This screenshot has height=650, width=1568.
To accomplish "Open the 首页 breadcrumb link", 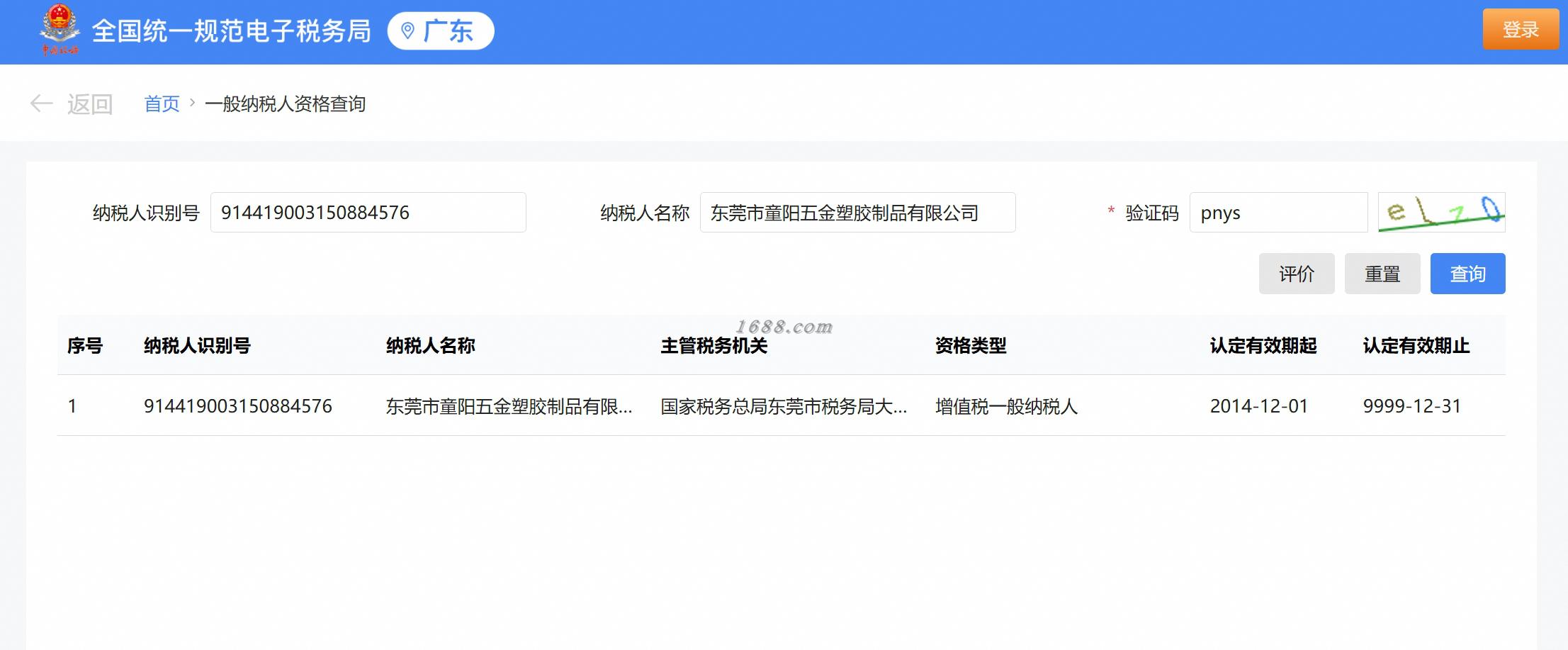I will coord(162,104).
